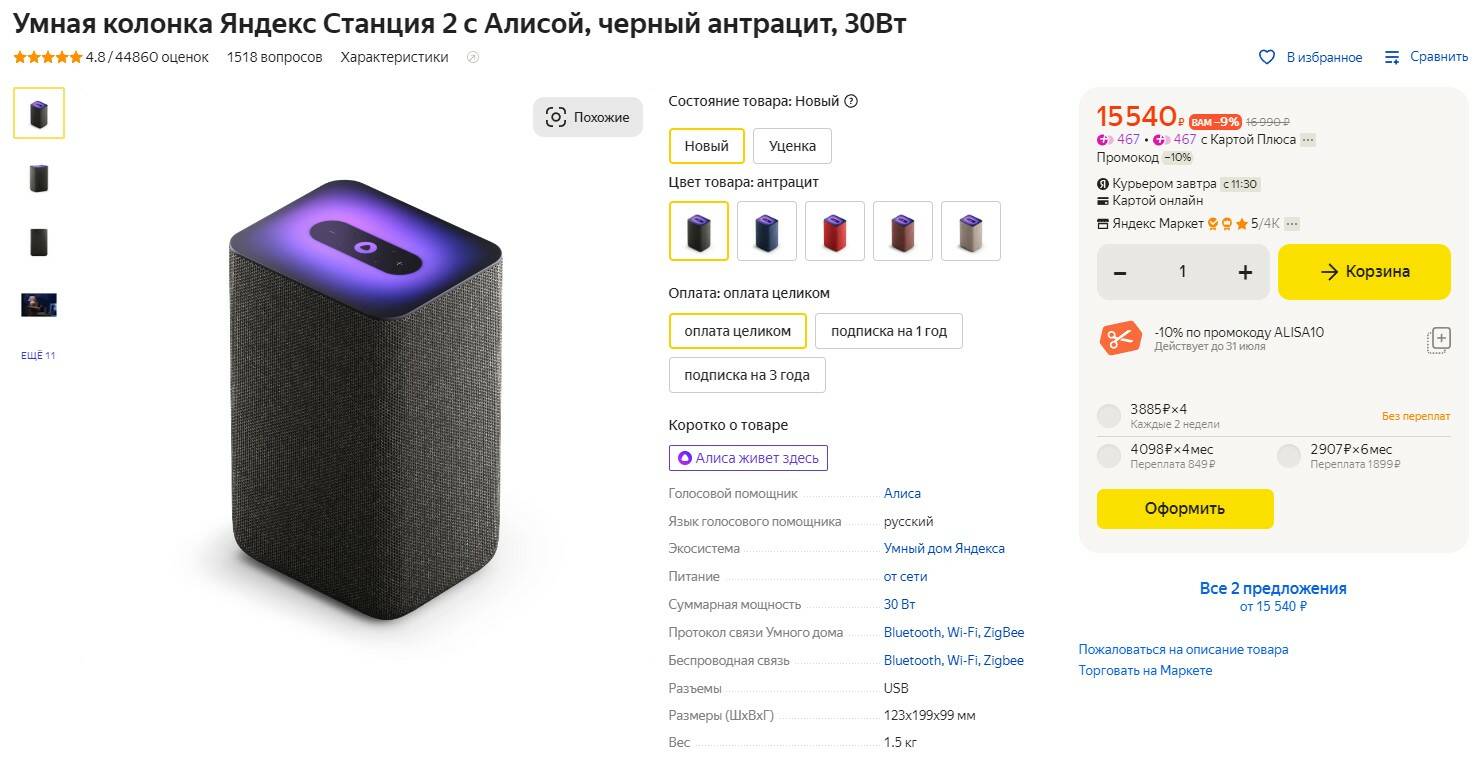
Task: Select the 'Уценка' condition option
Action: (792, 146)
